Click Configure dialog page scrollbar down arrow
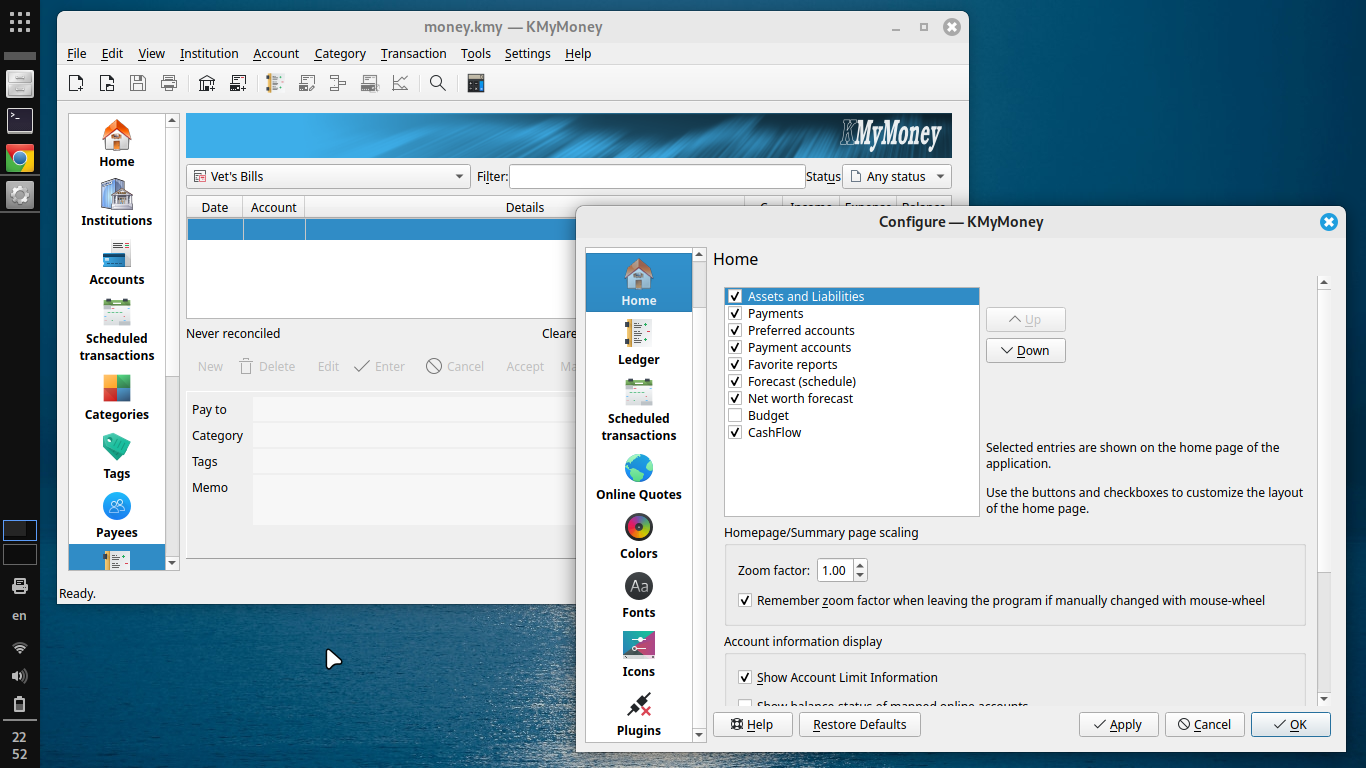This screenshot has height=768, width=1366. point(1324,699)
